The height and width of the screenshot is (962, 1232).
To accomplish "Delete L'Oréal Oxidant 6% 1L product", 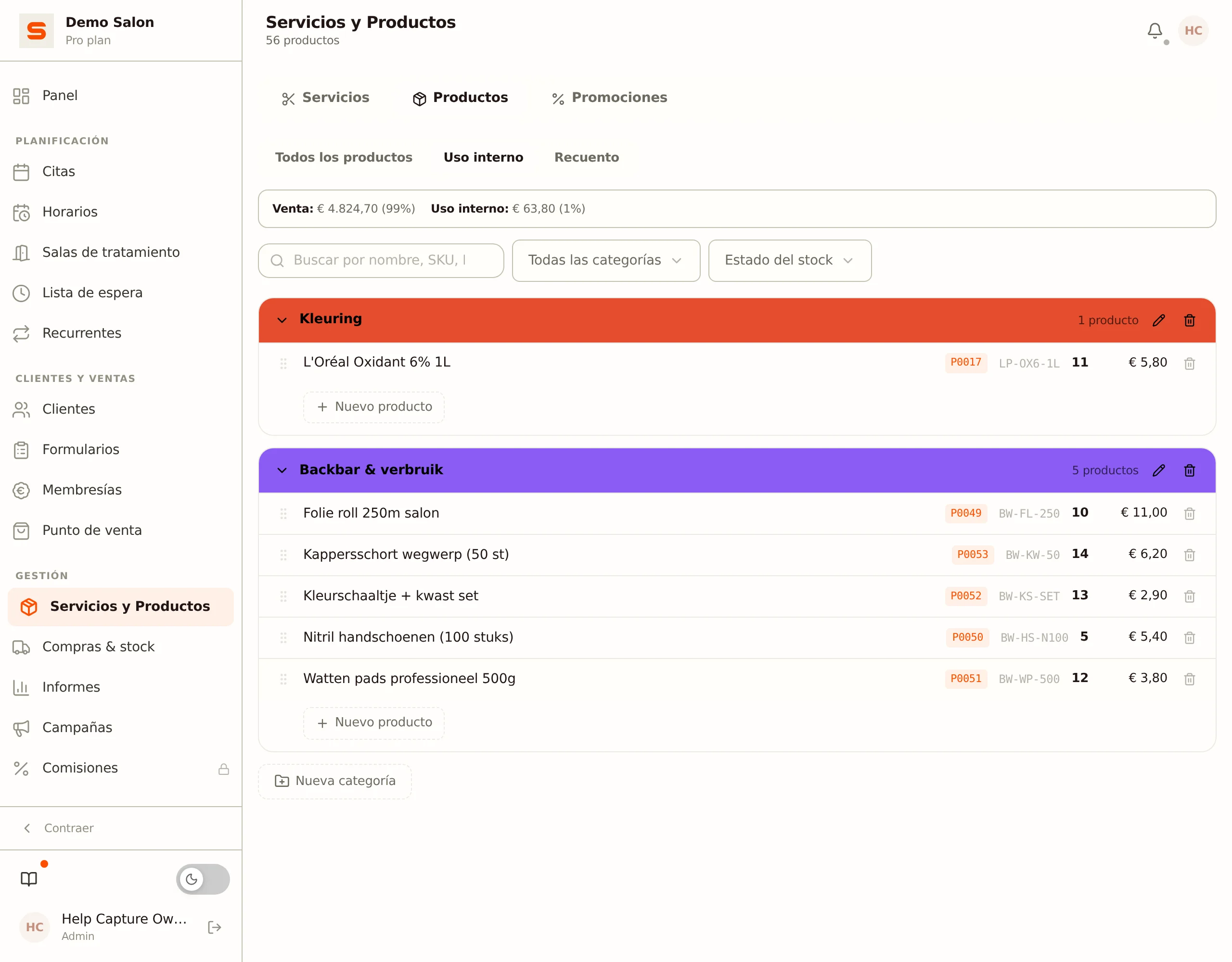I will coord(1189,364).
